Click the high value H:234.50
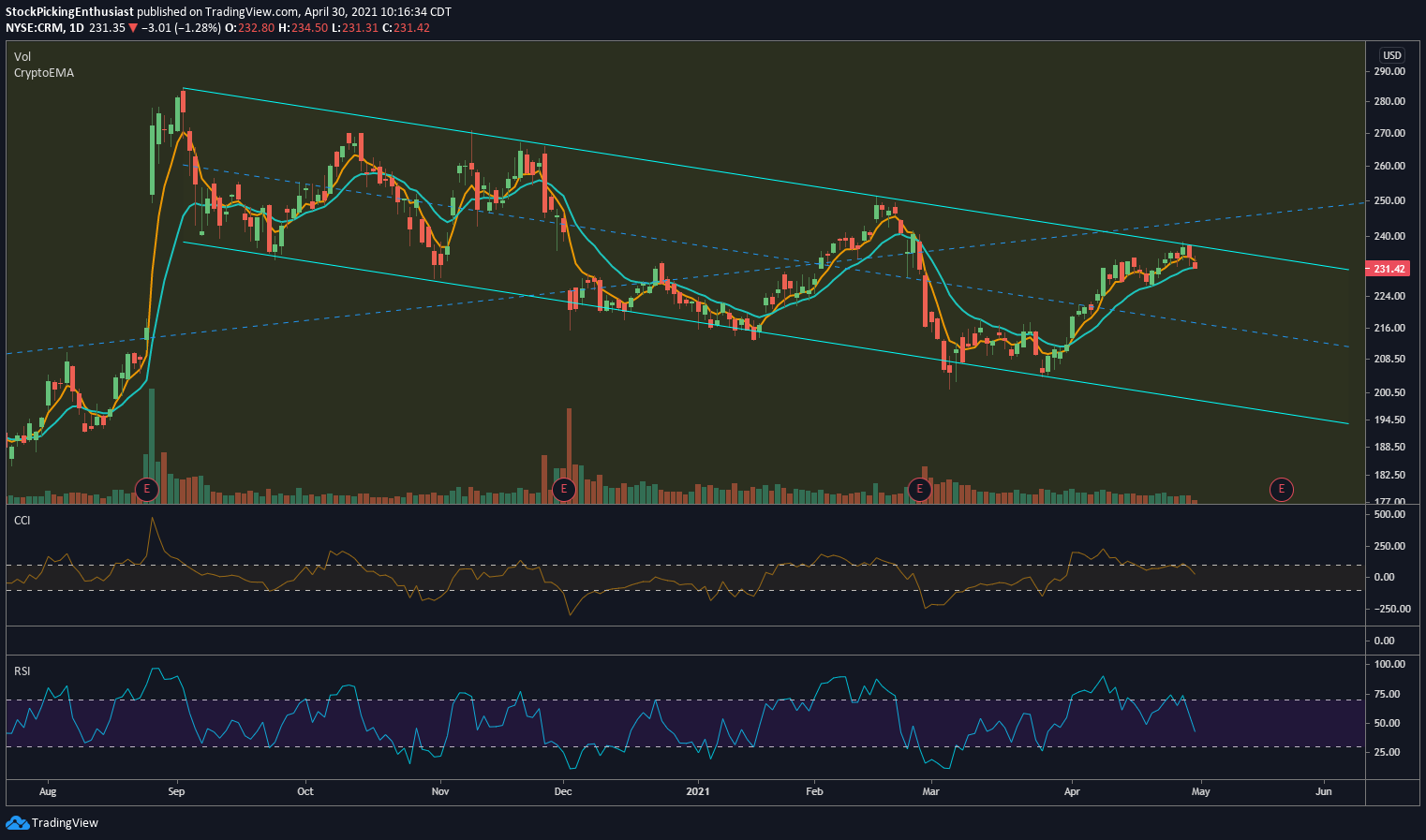The image size is (1426, 840). click(303, 28)
